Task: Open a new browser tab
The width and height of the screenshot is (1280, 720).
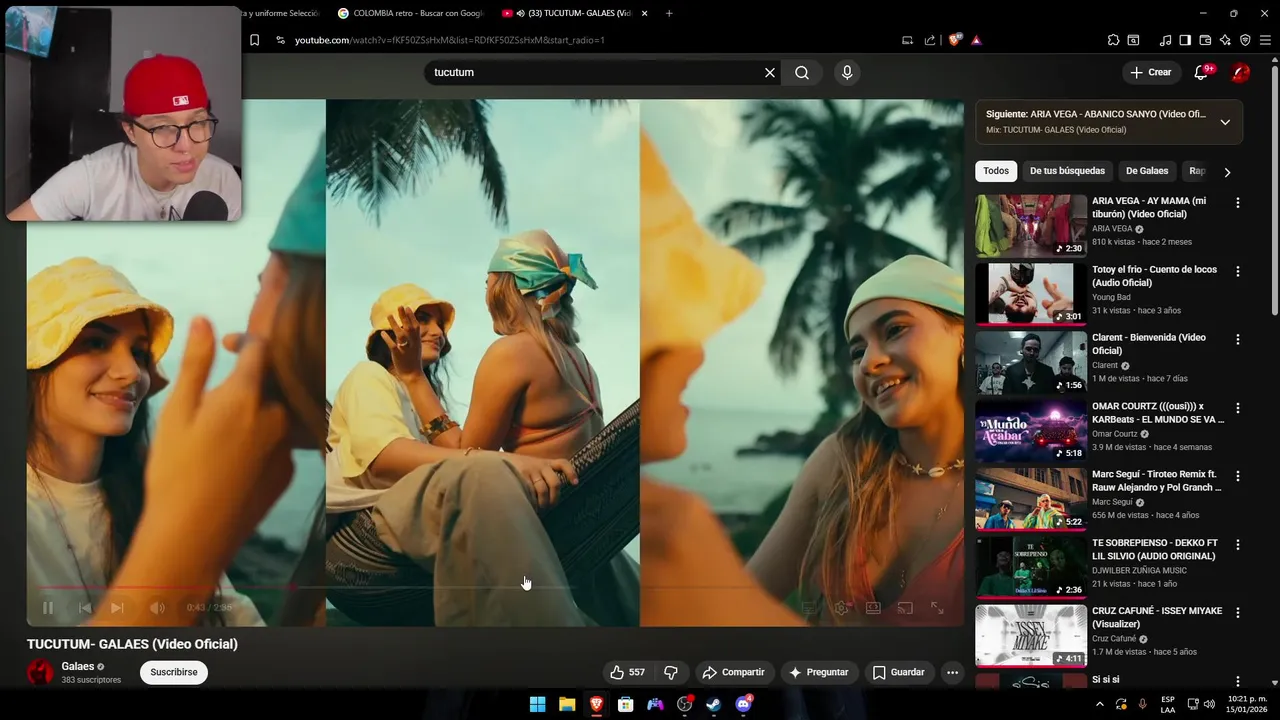Action: [x=669, y=13]
